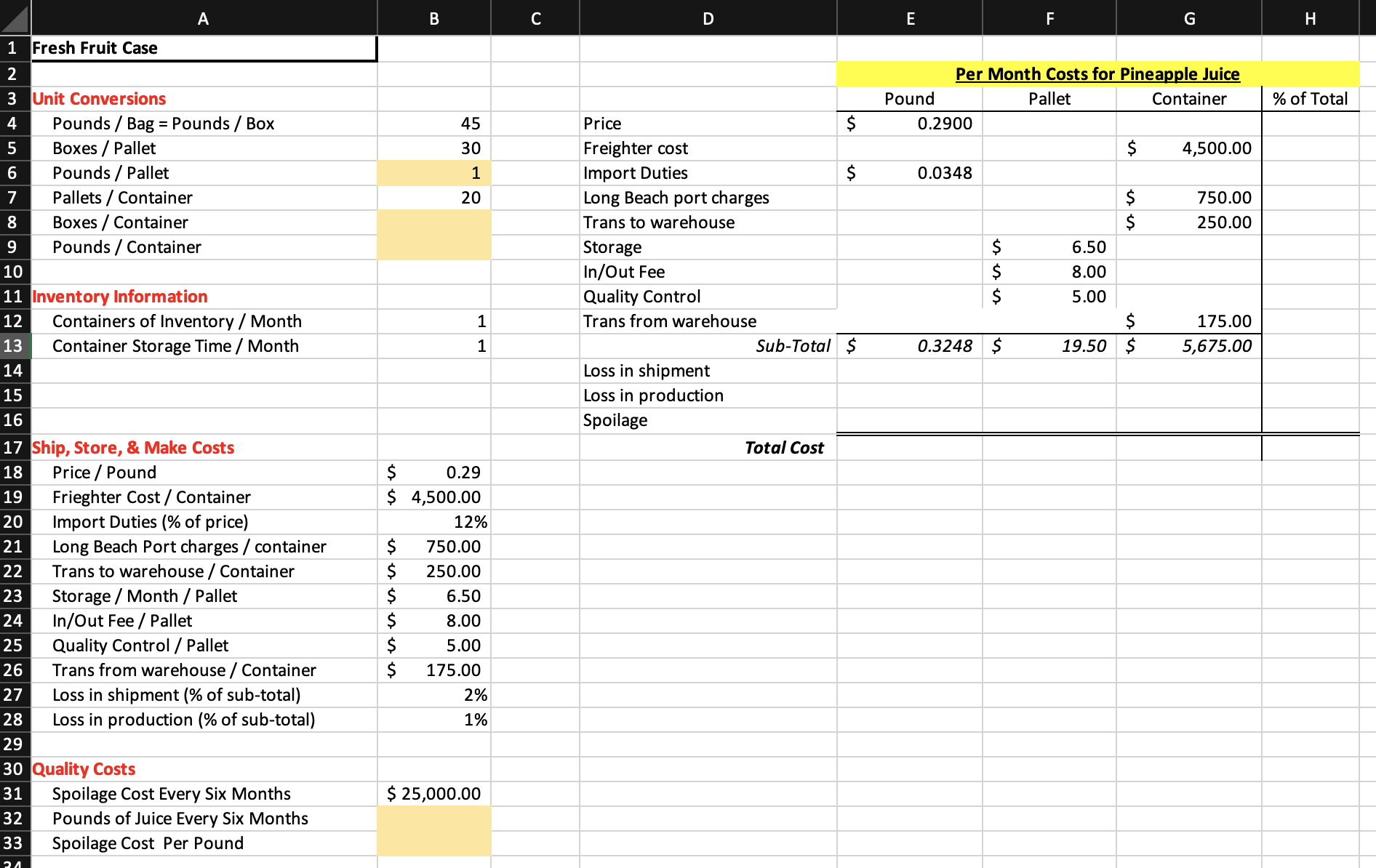This screenshot has height=868, width=1376.
Task: Click Loss in production 1% cell
Action: click(434, 720)
